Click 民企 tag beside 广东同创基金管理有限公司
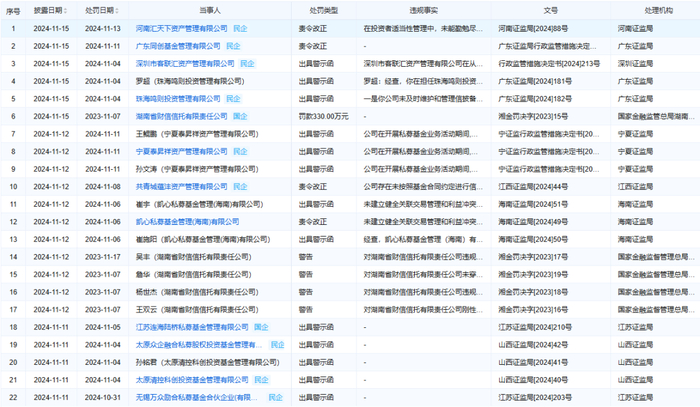 pos(233,46)
